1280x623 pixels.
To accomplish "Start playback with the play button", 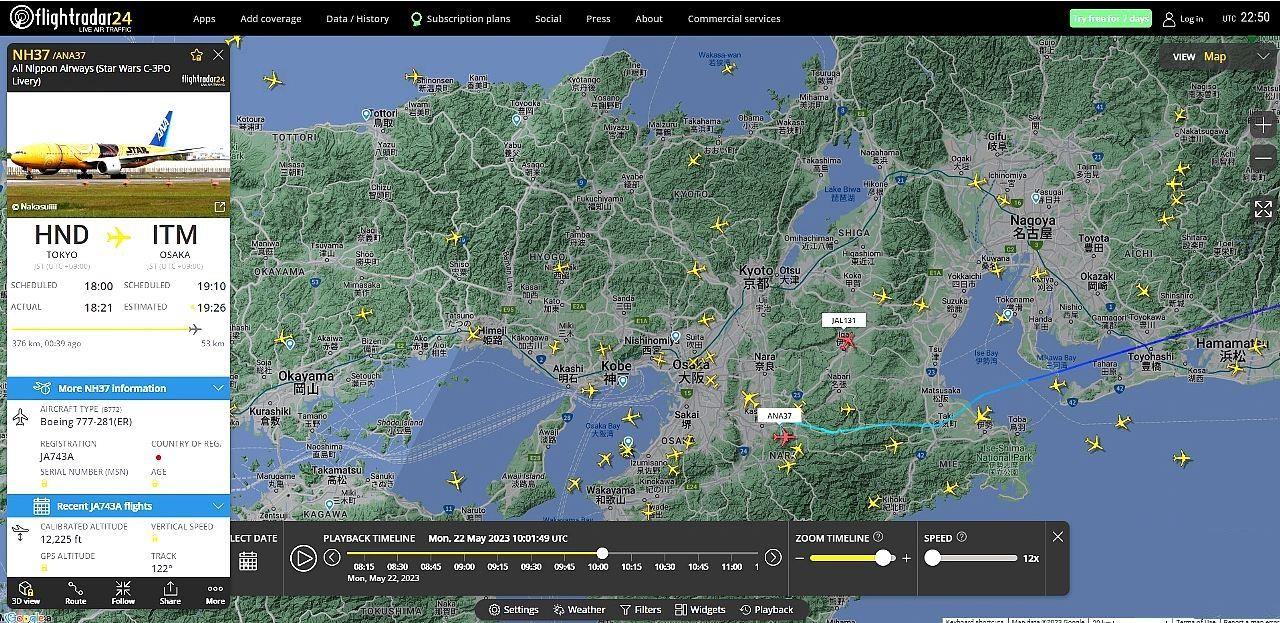I will 303,558.
